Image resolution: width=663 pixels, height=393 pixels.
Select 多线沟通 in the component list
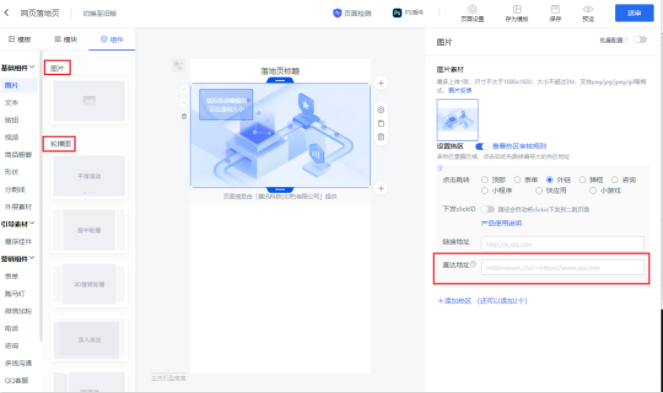pyautogui.click(x=18, y=363)
